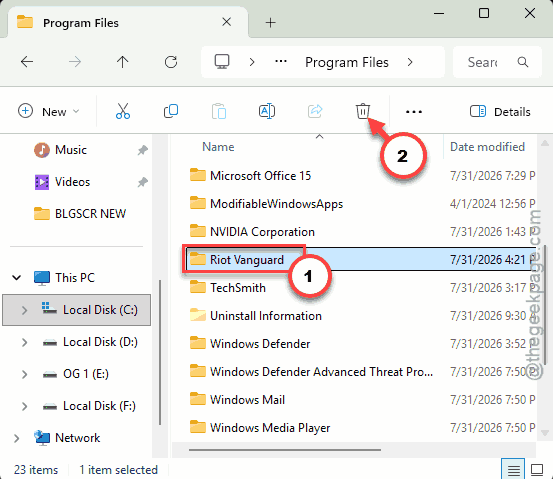Screen dimensions: 553x479
Task: Select the Windows Media Player folder
Action: pos(270,428)
